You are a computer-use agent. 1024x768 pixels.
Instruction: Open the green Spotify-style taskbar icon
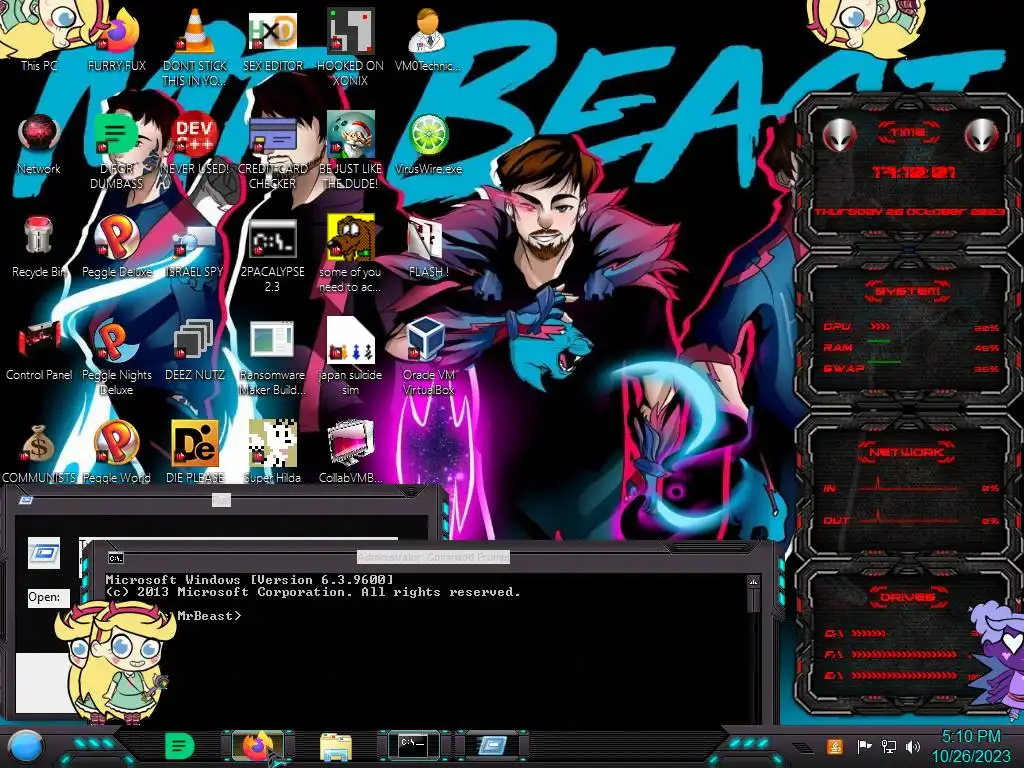[x=180, y=746]
